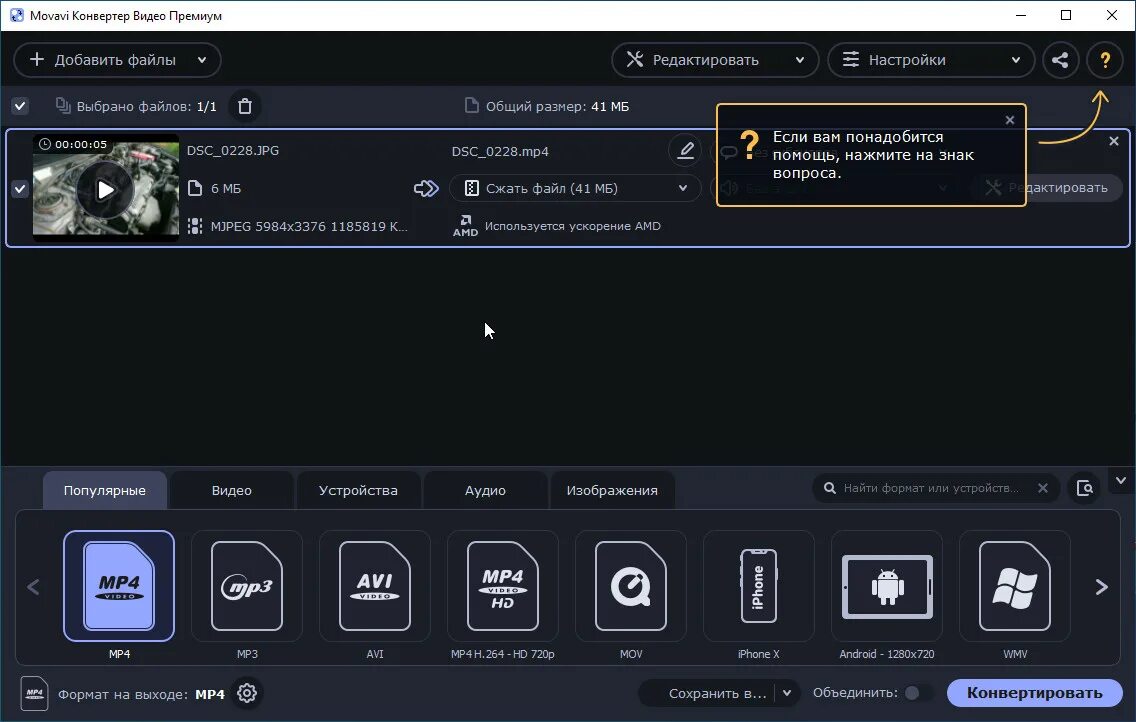Expand the Редактировать toolbar dropdown
Viewport: 1136px width, 722px height.
pos(800,60)
